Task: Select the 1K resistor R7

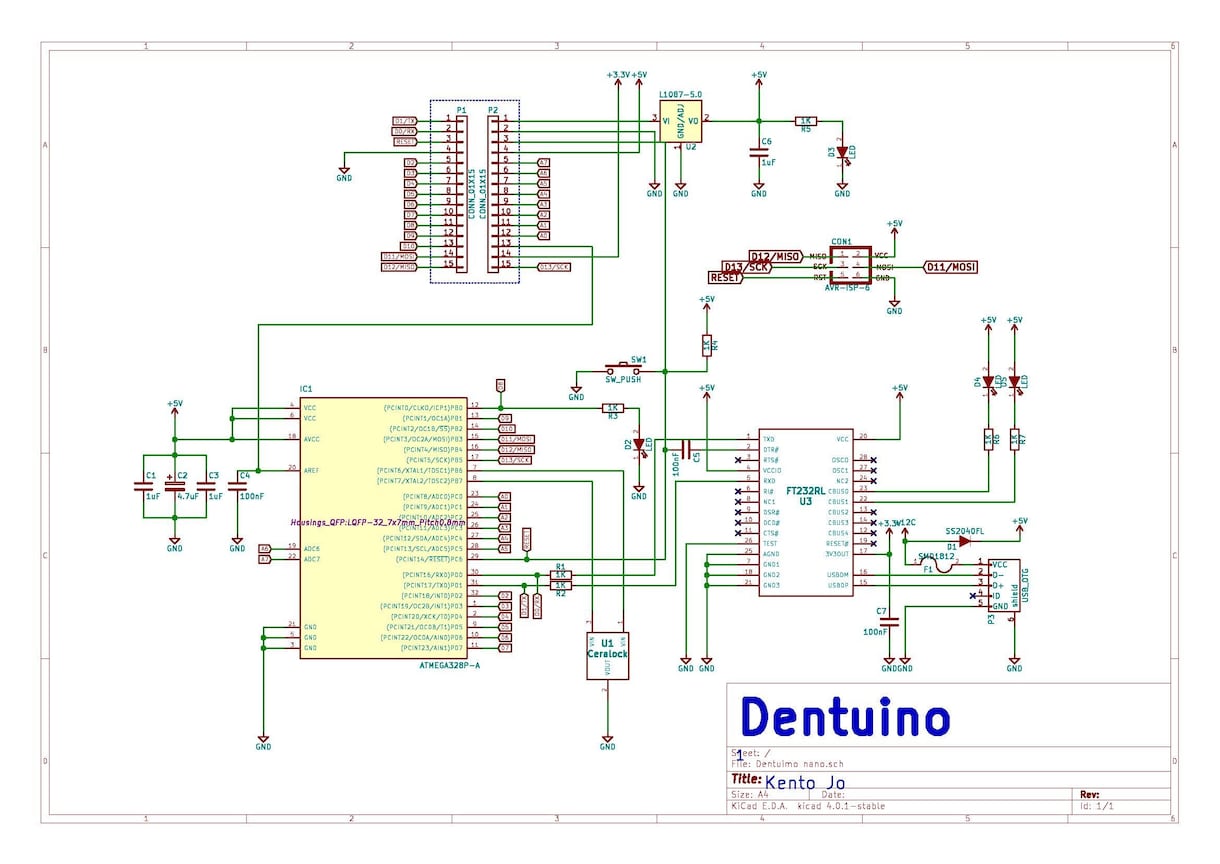Action: (1014, 439)
